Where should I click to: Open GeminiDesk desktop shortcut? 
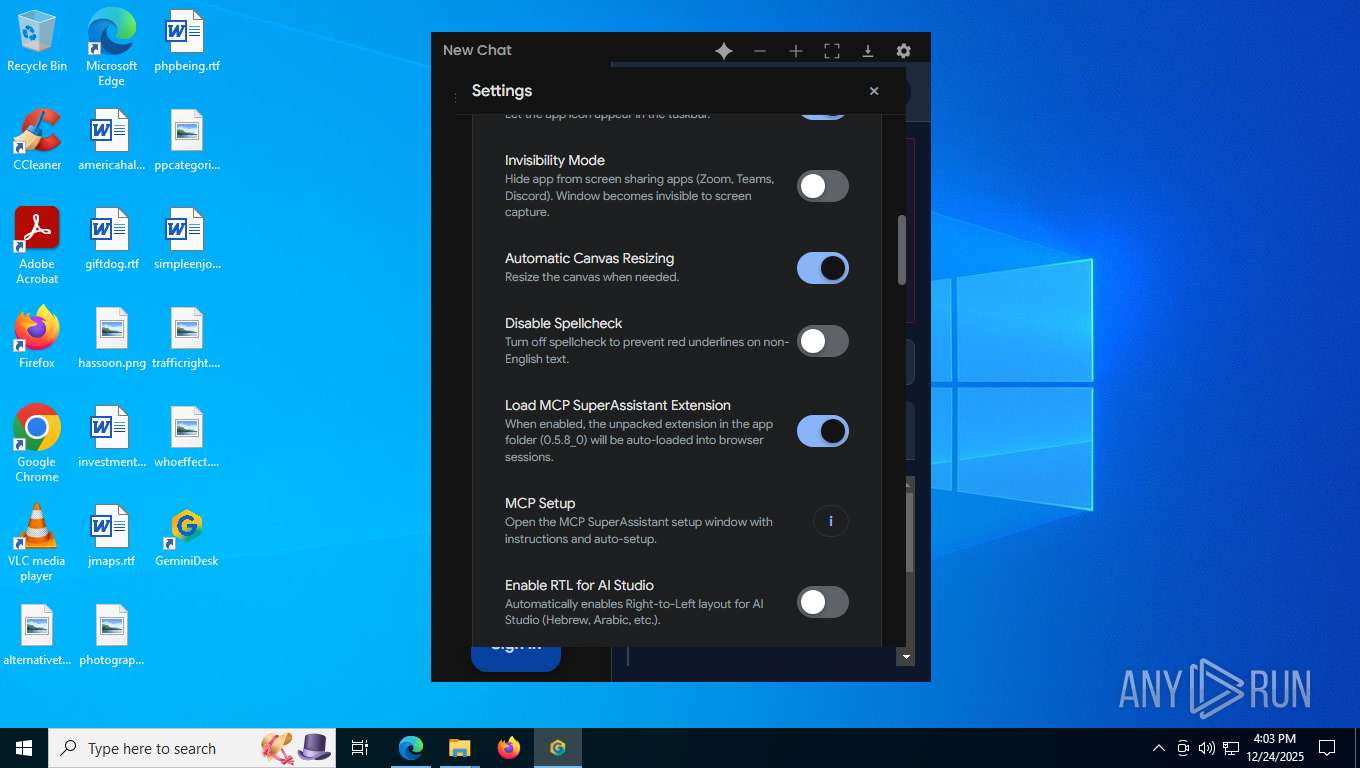[x=187, y=536]
